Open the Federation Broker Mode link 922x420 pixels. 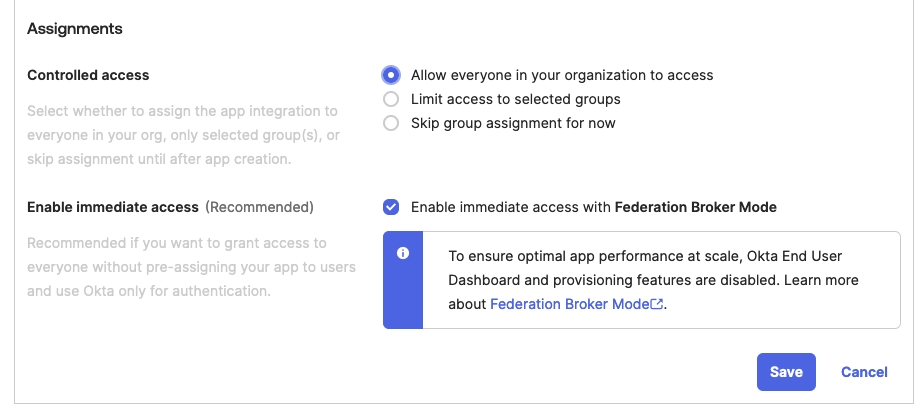pos(569,305)
